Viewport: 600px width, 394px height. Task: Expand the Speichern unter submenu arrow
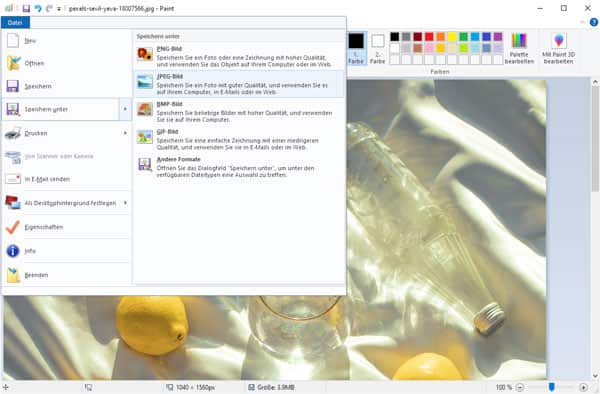coord(125,109)
